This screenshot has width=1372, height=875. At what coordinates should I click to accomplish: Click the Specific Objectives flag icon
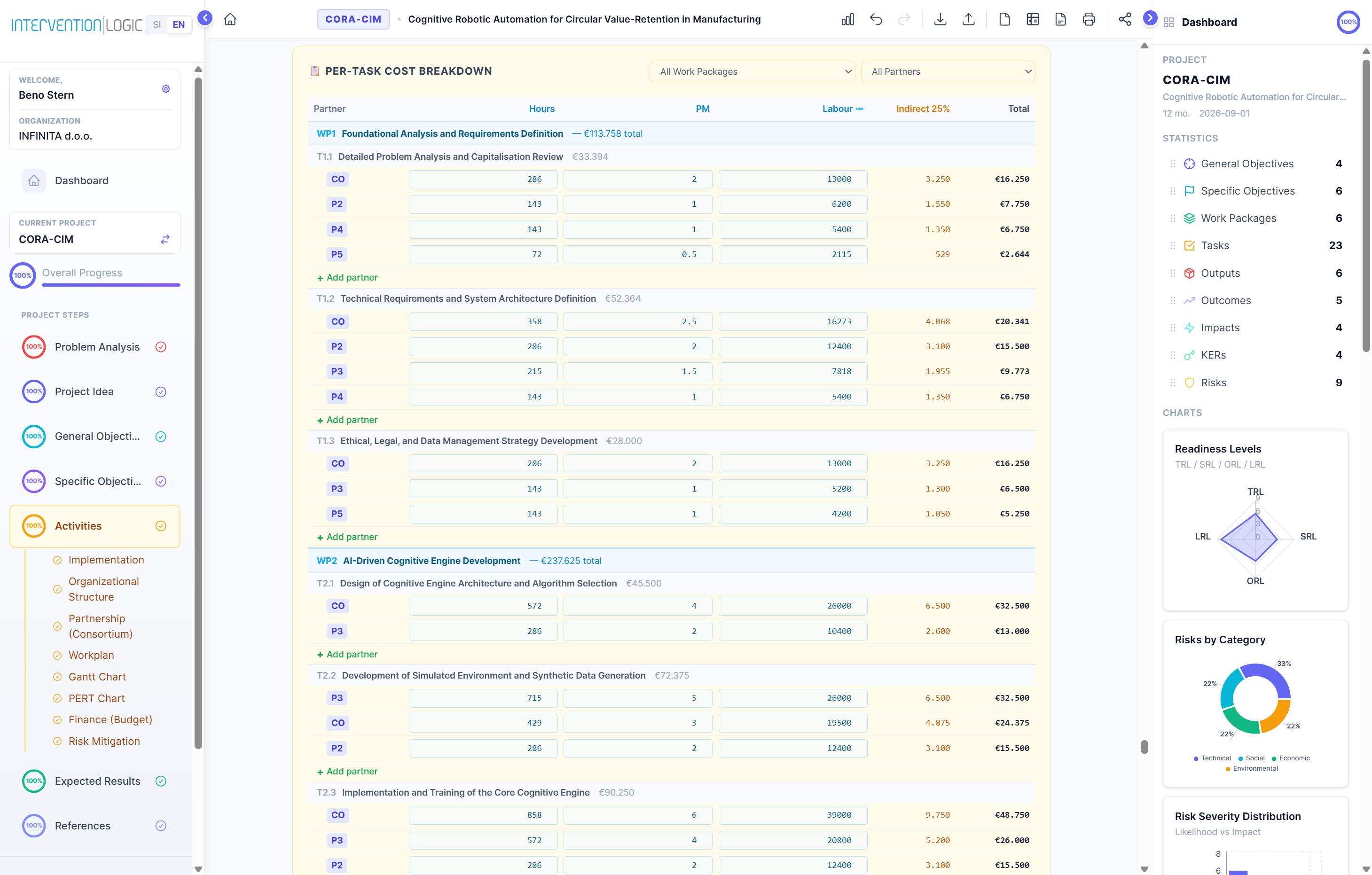(1189, 191)
